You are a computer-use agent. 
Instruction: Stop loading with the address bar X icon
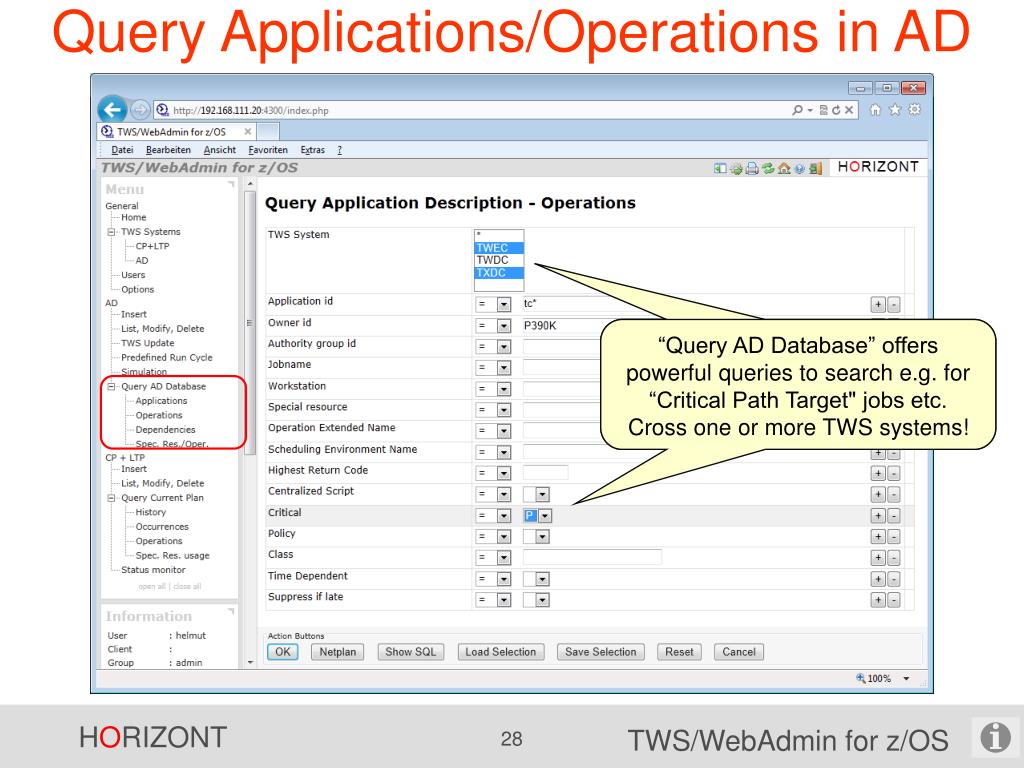848,110
